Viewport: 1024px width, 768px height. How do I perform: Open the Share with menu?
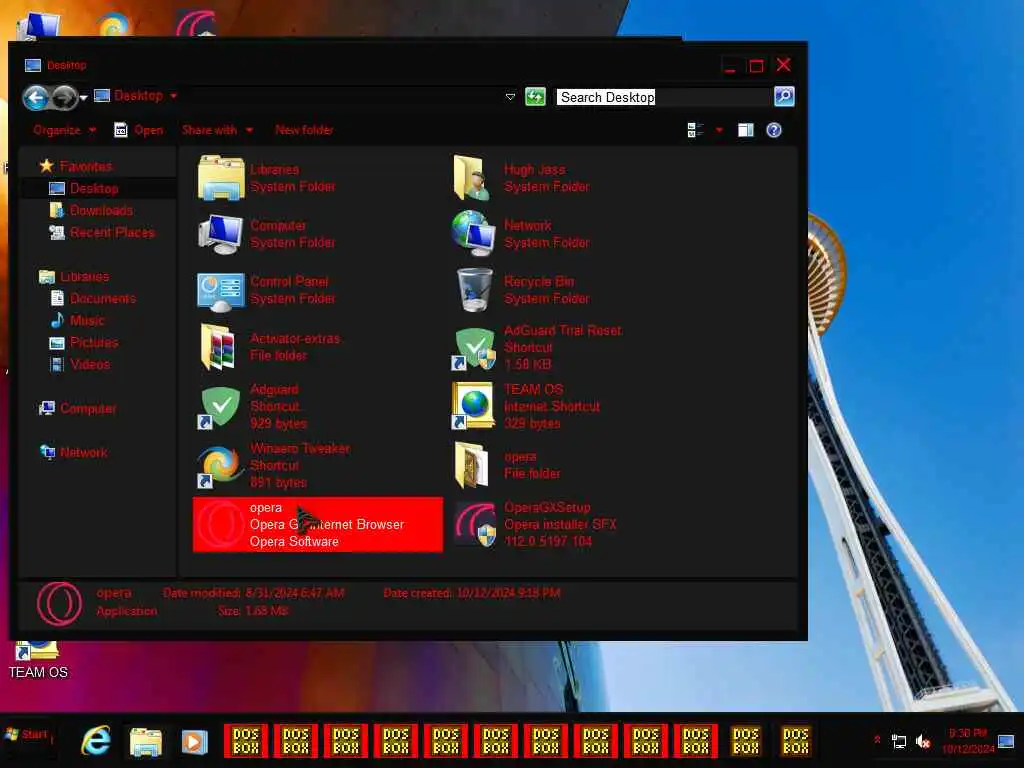(x=217, y=130)
